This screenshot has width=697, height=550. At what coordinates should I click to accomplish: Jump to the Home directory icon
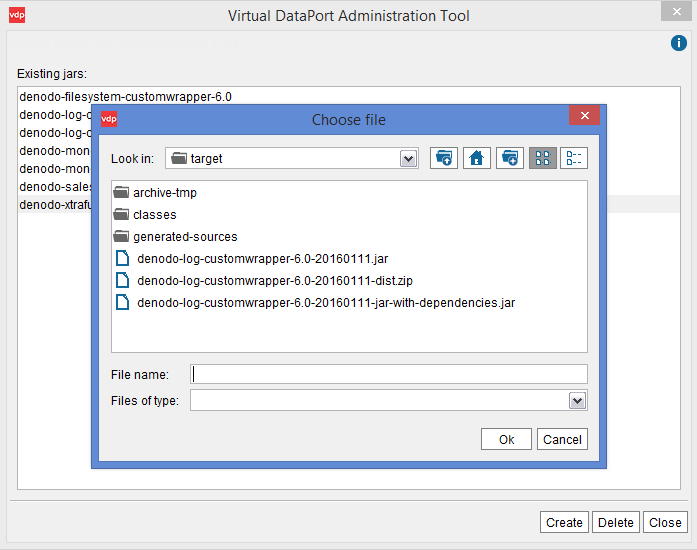pos(477,158)
